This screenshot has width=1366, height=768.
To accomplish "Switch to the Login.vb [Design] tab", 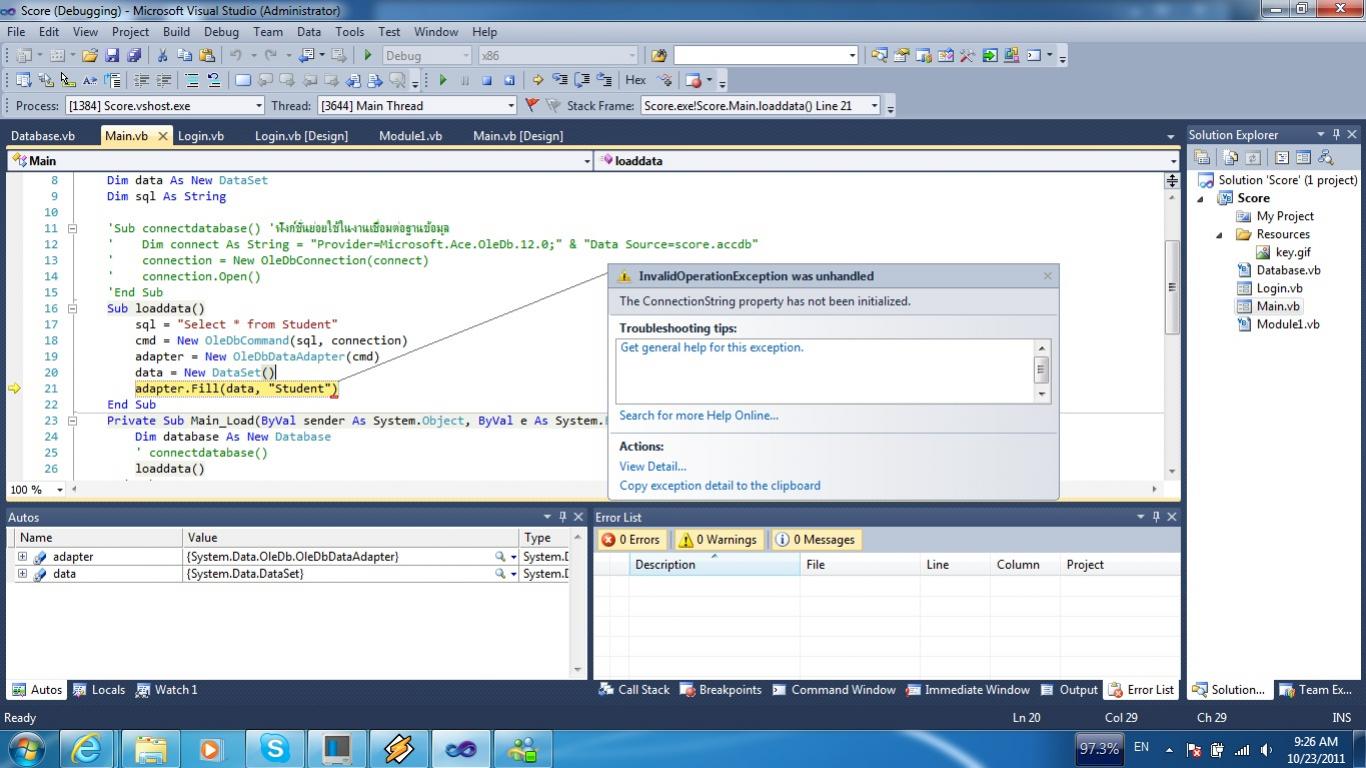I will tap(301, 136).
